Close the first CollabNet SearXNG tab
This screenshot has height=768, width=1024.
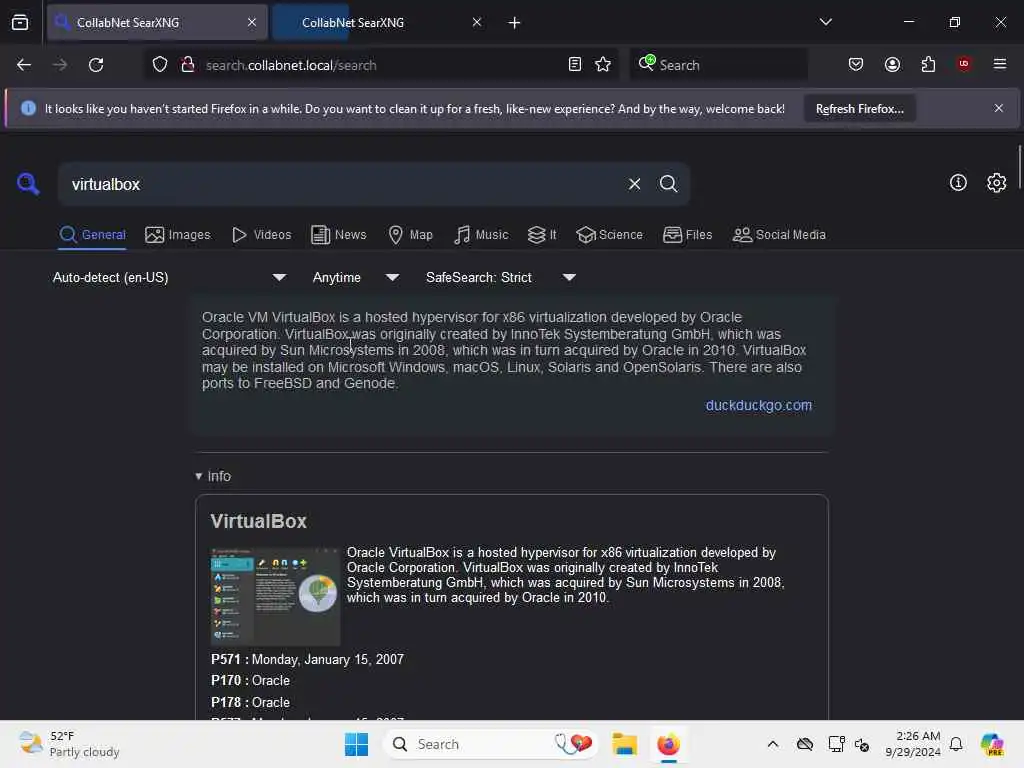[x=252, y=22]
